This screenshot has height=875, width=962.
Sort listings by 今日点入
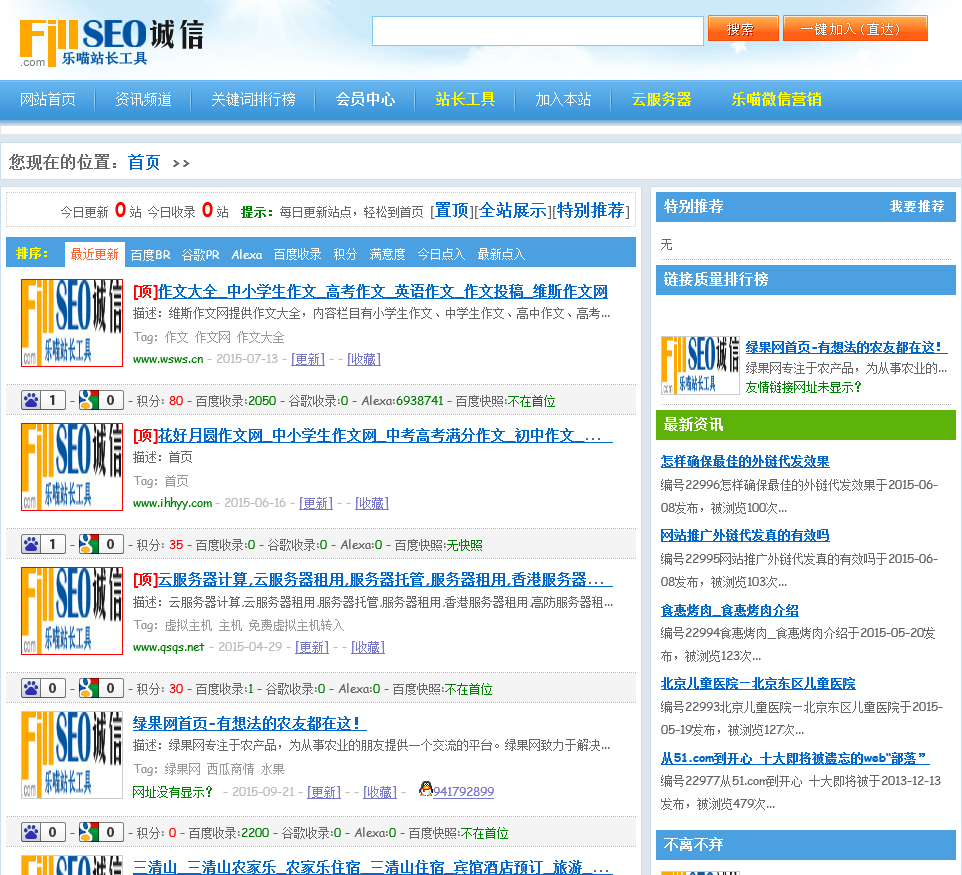click(441, 254)
